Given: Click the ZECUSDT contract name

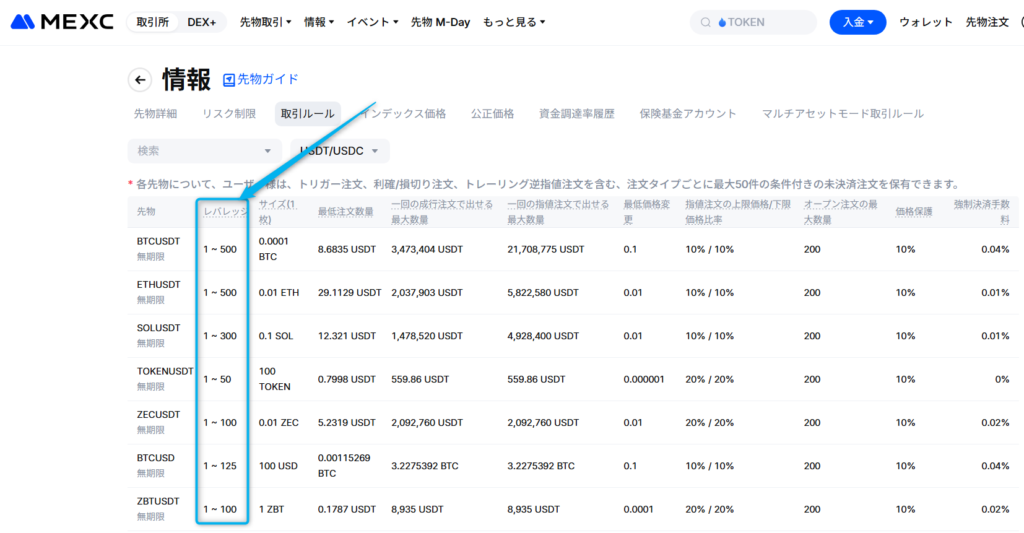Looking at the screenshot, I should tap(158, 414).
